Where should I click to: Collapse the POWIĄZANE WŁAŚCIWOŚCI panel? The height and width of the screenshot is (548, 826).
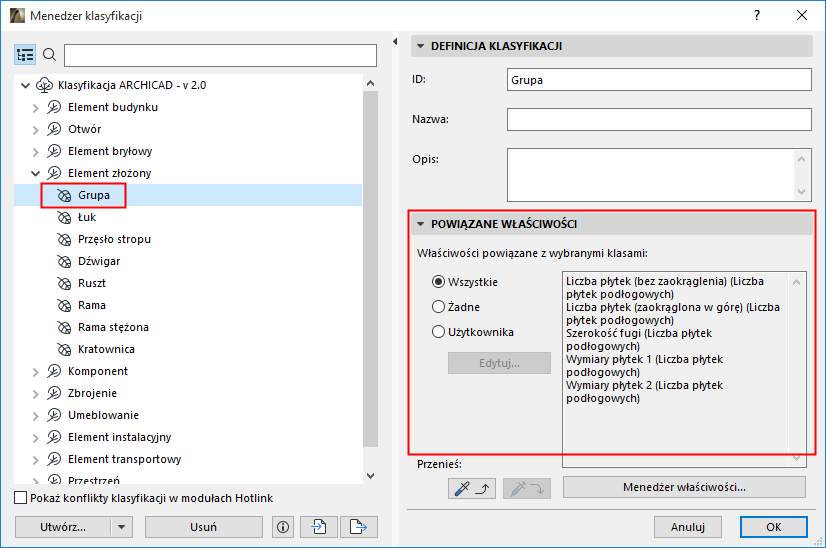tap(420, 224)
